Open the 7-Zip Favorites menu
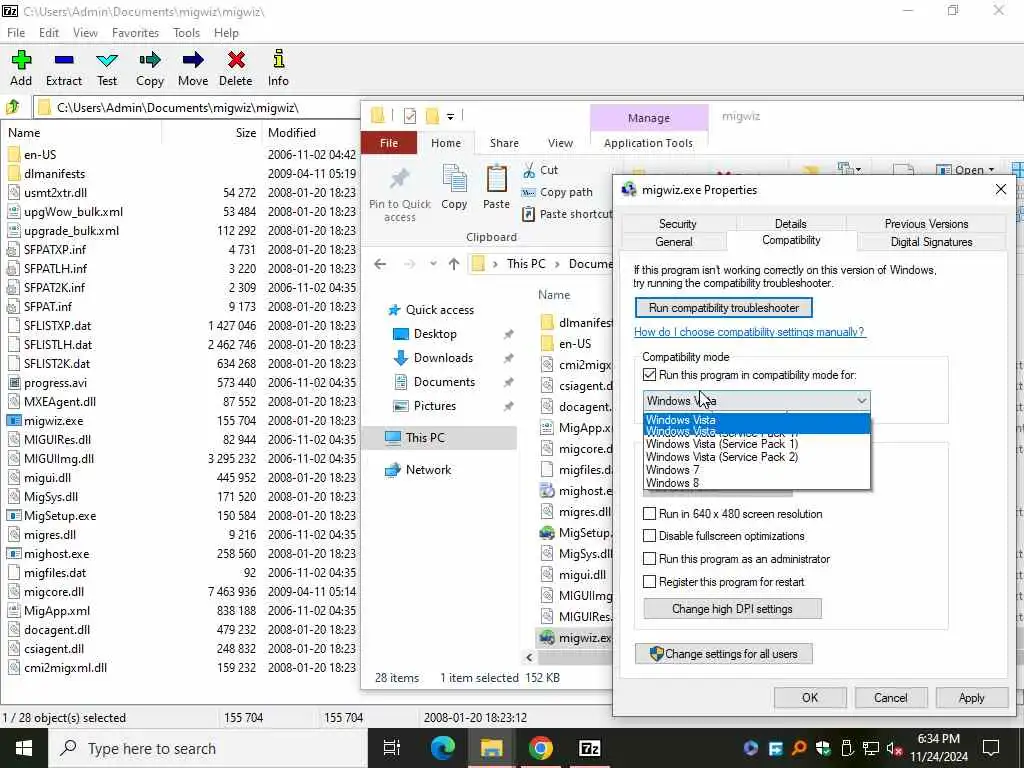 (135, 33)
